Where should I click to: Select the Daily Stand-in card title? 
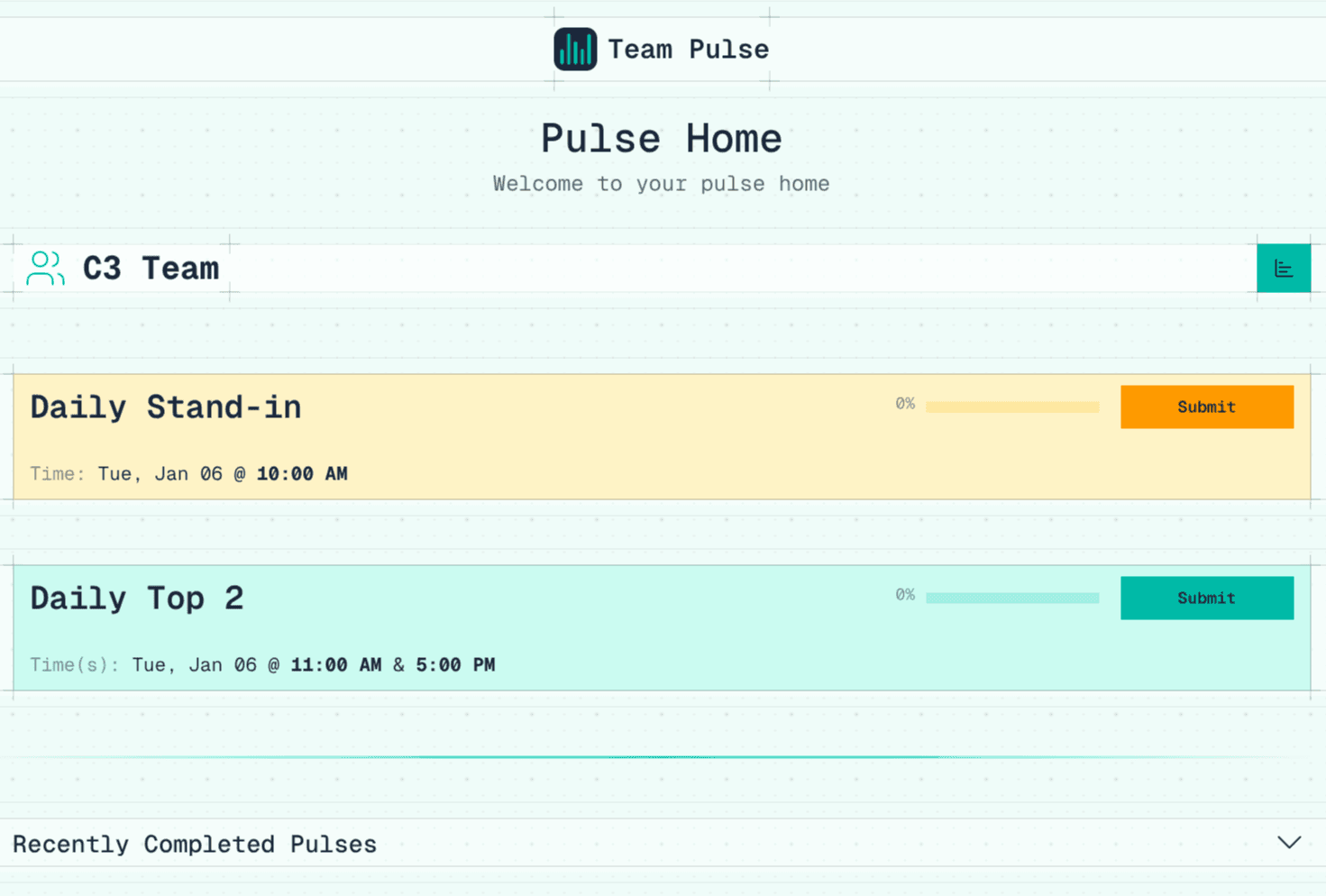[165, 407]
